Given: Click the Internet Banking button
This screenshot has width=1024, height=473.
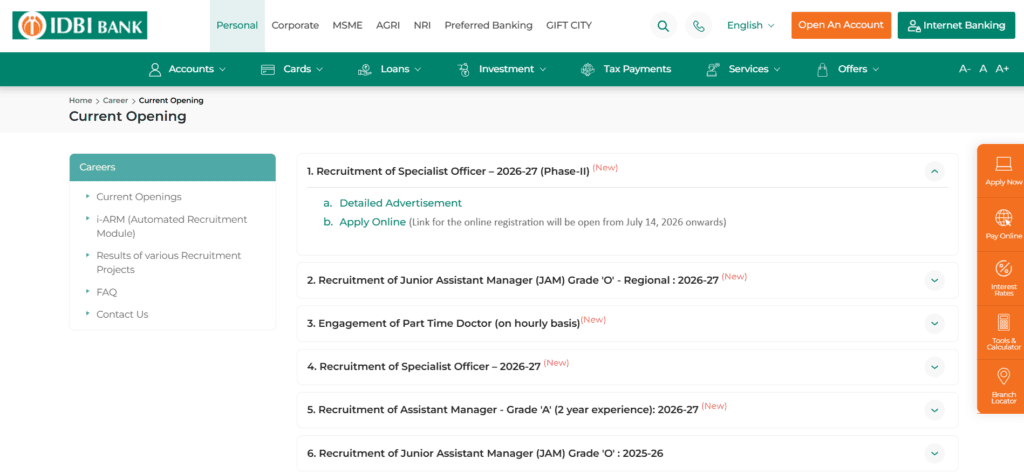Looking at the screenshot, I should pos(957,25).
